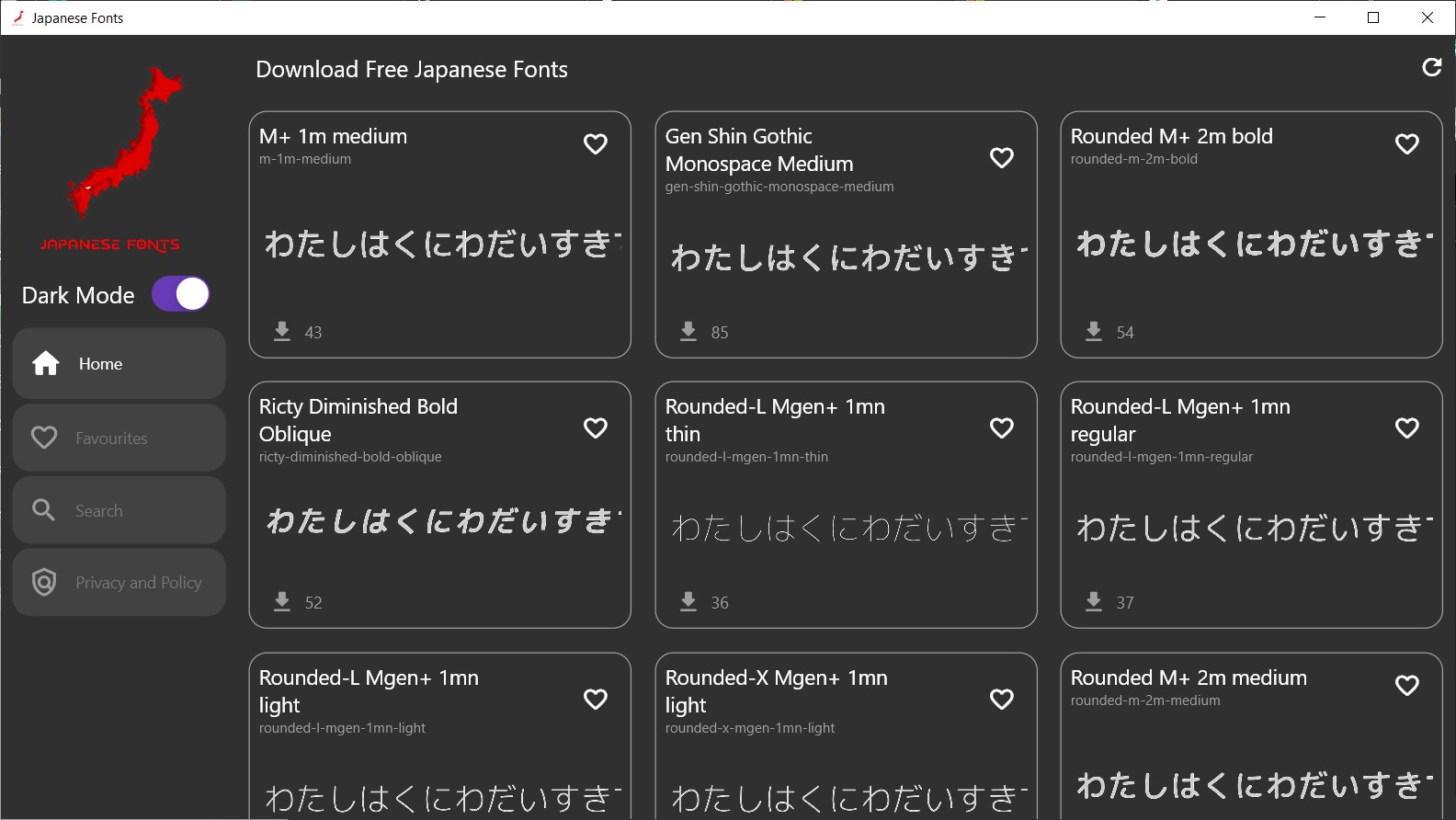
Task: Favourite the Rounded M+ 2m medium font
Action: (1407, 686)
